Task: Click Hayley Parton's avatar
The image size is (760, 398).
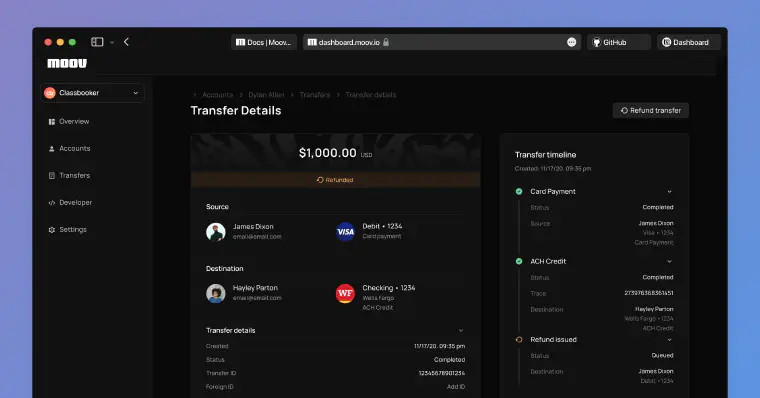Action: tap(216, 293)
